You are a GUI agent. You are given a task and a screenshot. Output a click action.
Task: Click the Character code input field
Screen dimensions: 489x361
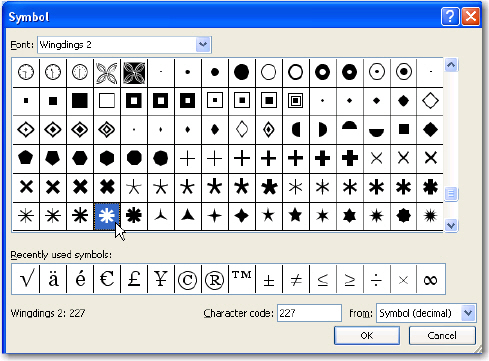[309, 313]
